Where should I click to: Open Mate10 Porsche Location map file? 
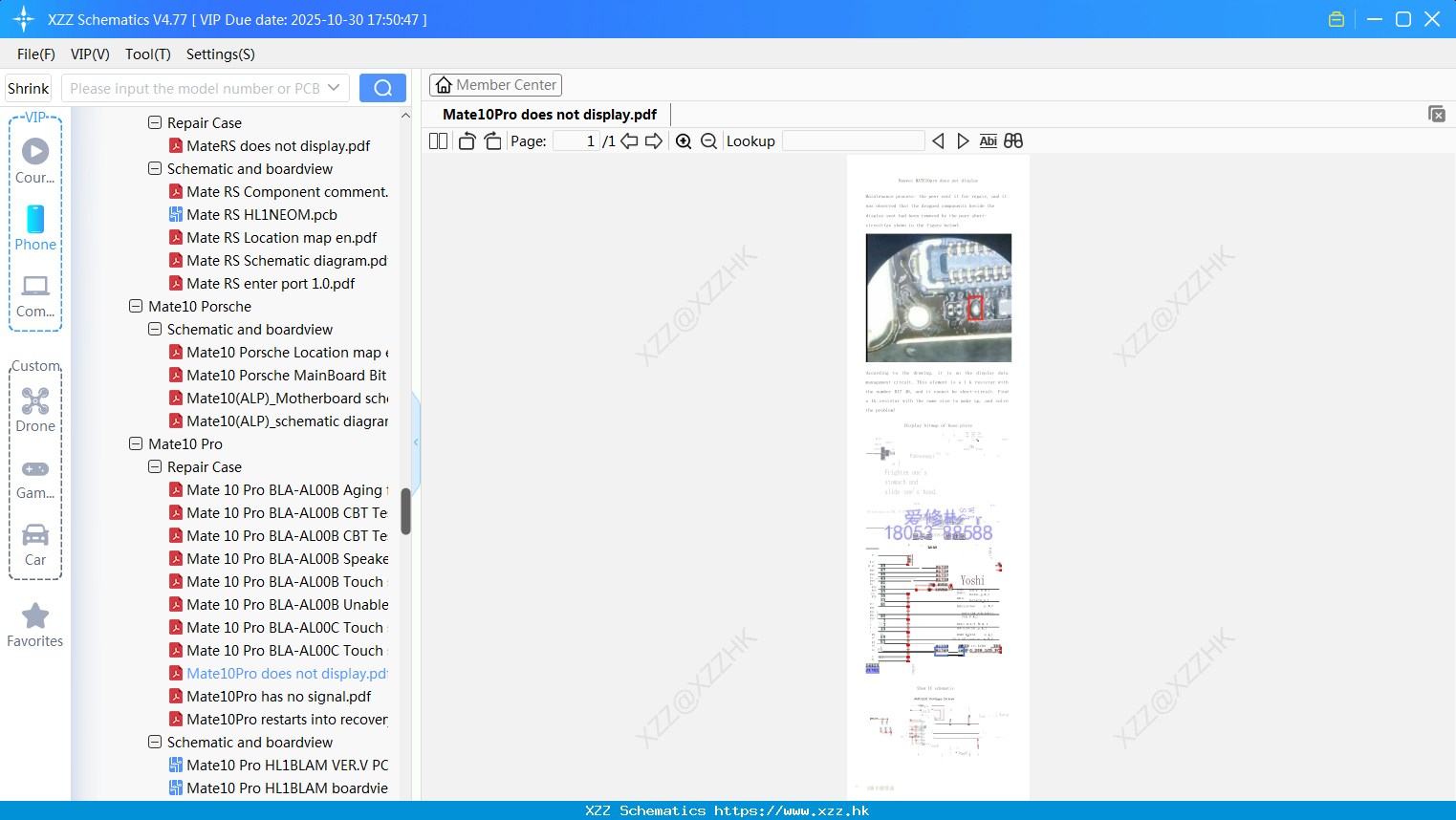287,353
